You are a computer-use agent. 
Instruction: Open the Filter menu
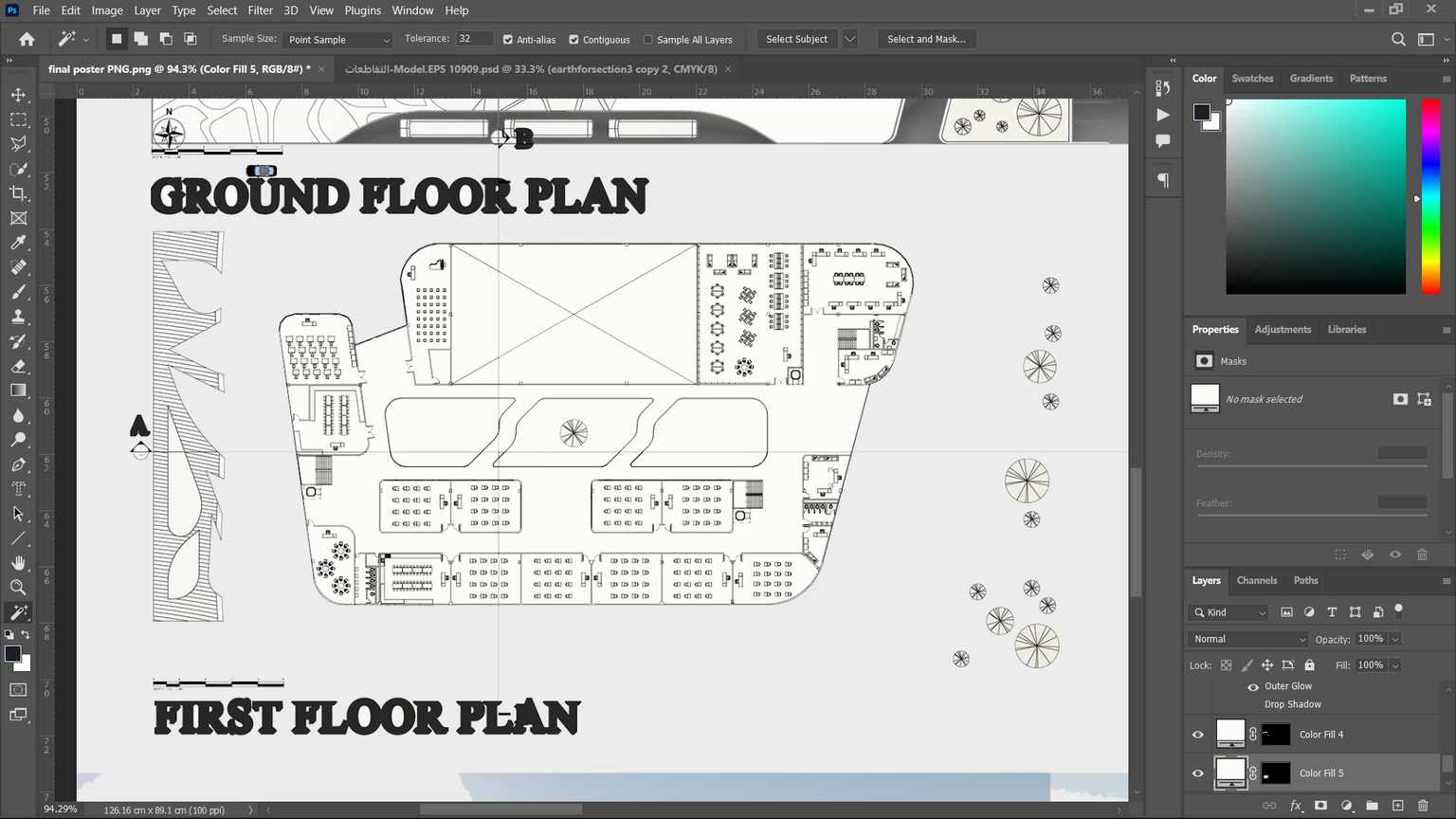click(260, 10)
